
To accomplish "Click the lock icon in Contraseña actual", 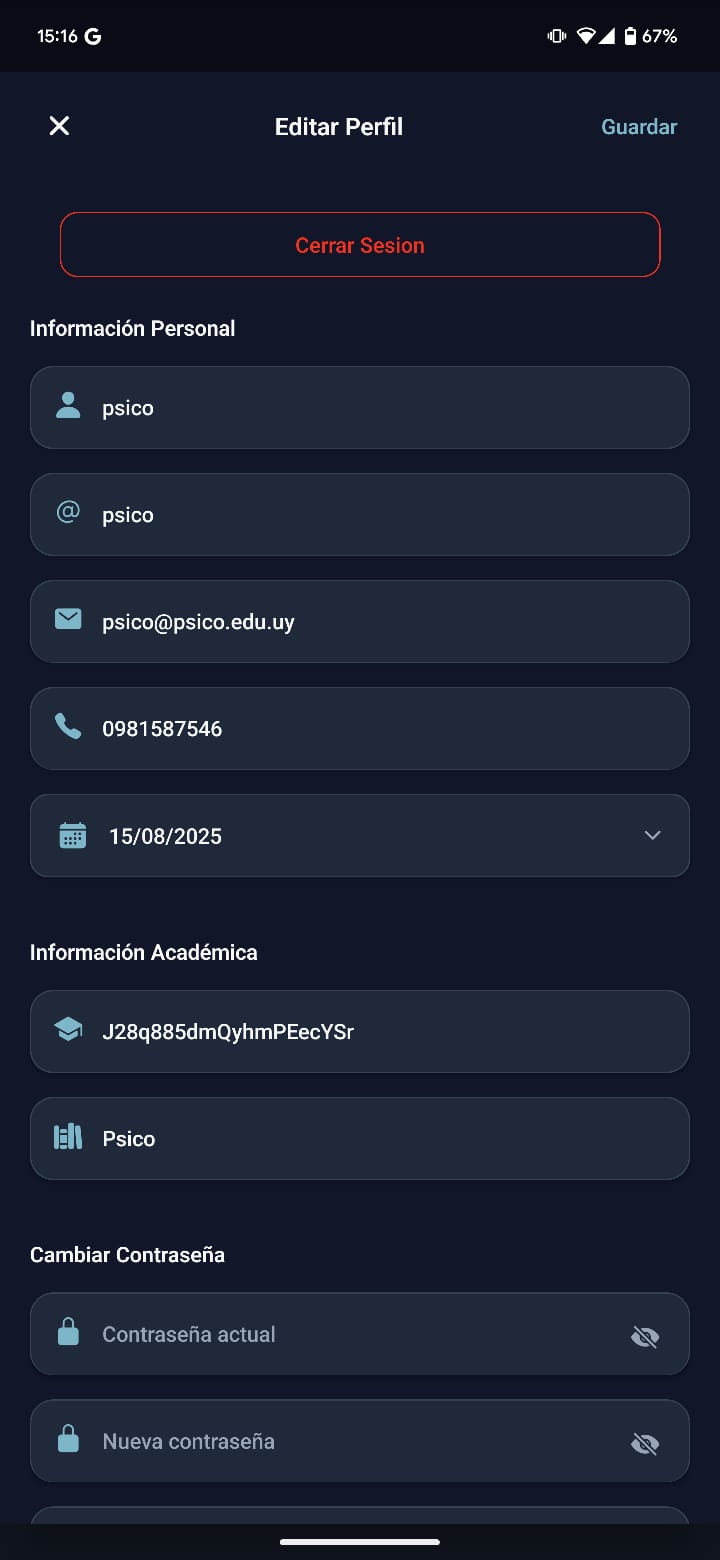I will [x=68, y=1333].
